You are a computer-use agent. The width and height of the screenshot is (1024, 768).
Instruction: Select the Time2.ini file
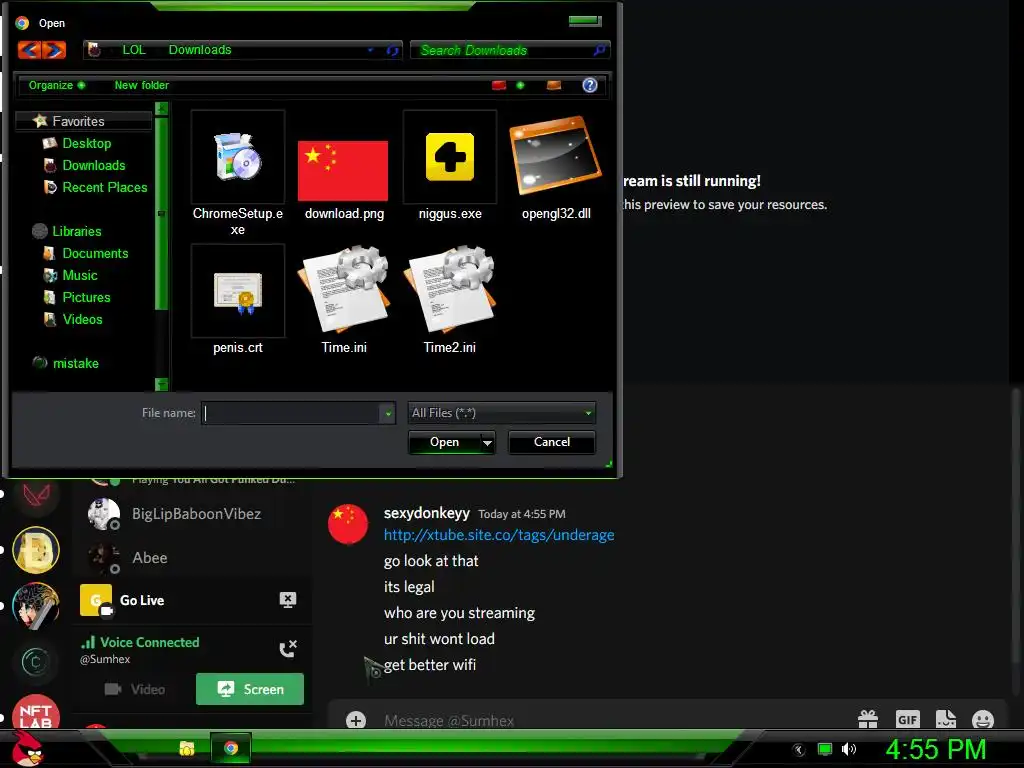coord(449,300)
